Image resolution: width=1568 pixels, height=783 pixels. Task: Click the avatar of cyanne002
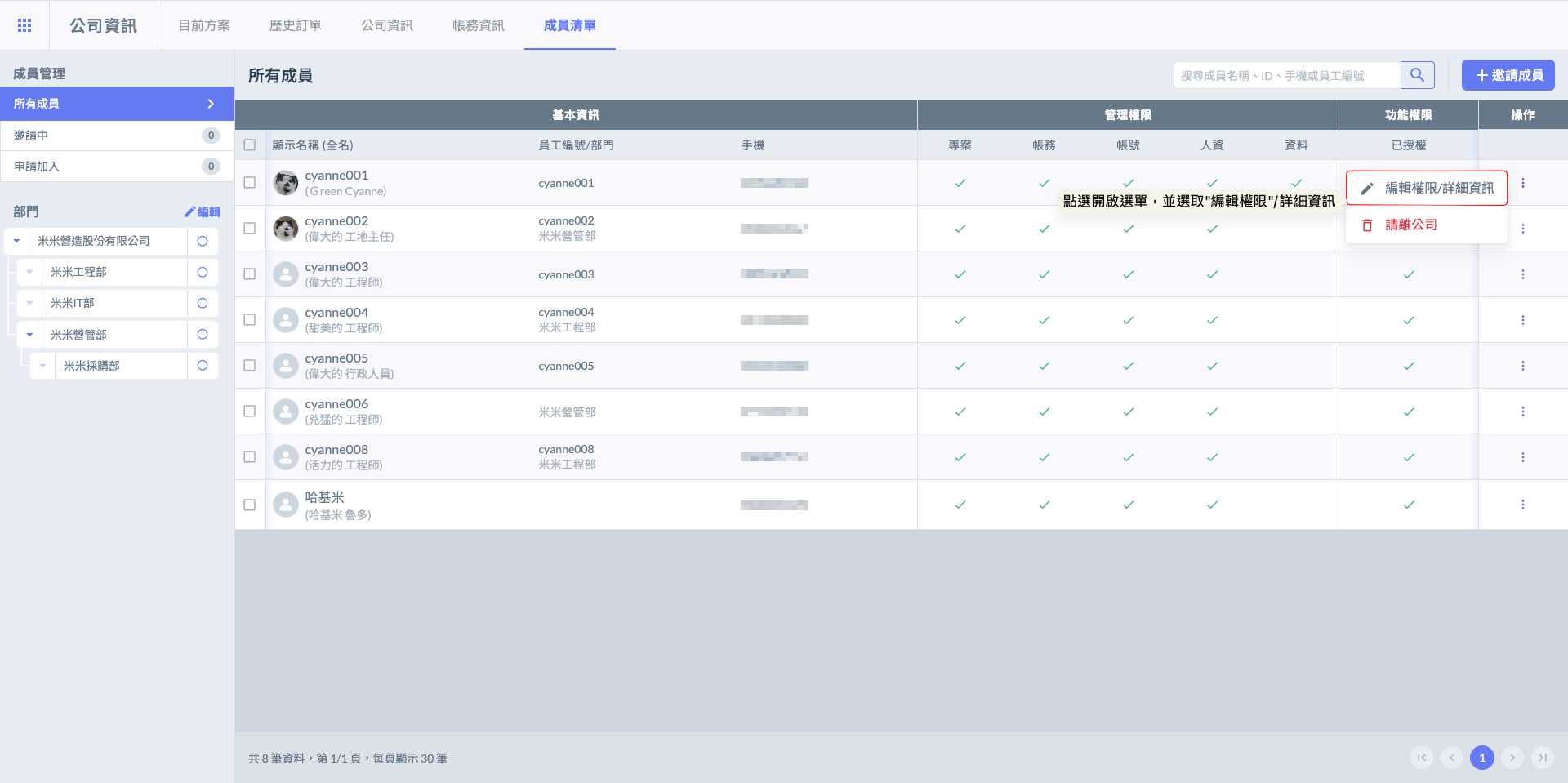(x=285, y=229)
